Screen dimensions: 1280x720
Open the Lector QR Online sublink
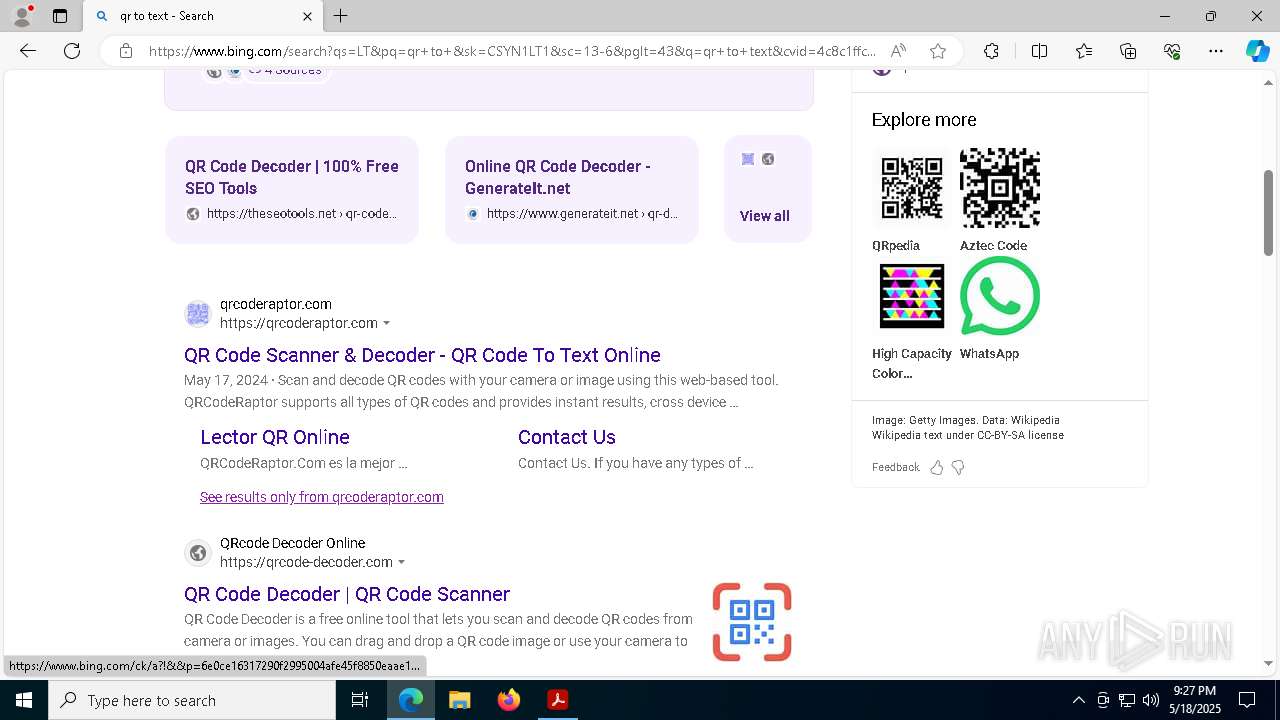[x=275, y=437]
